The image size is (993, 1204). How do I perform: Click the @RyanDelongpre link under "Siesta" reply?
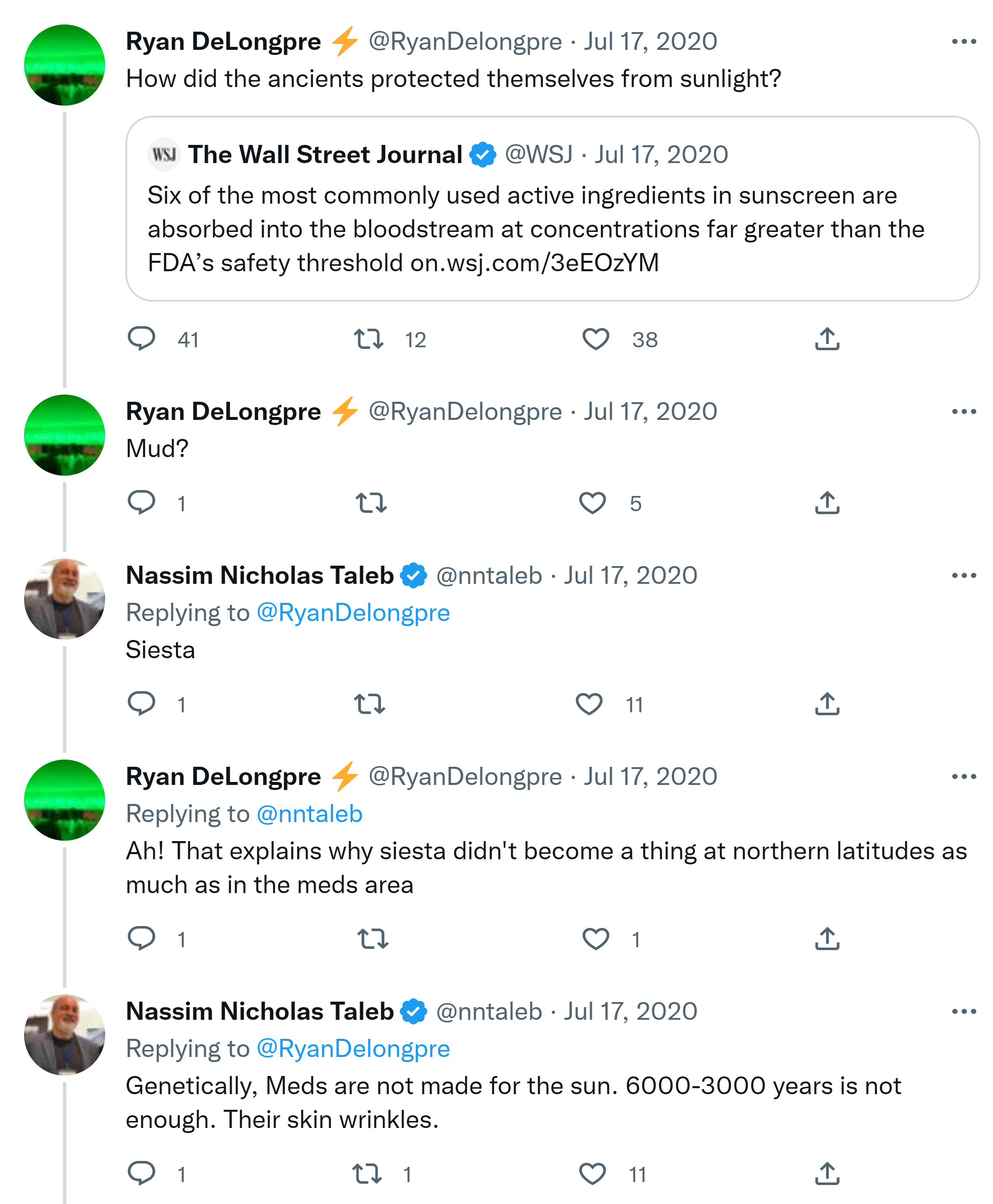point(353,613)
